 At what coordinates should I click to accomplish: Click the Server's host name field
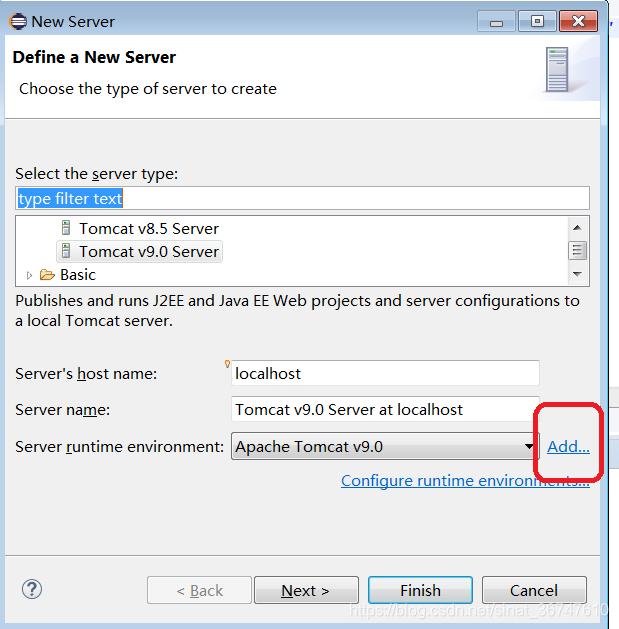pos(385,373)
